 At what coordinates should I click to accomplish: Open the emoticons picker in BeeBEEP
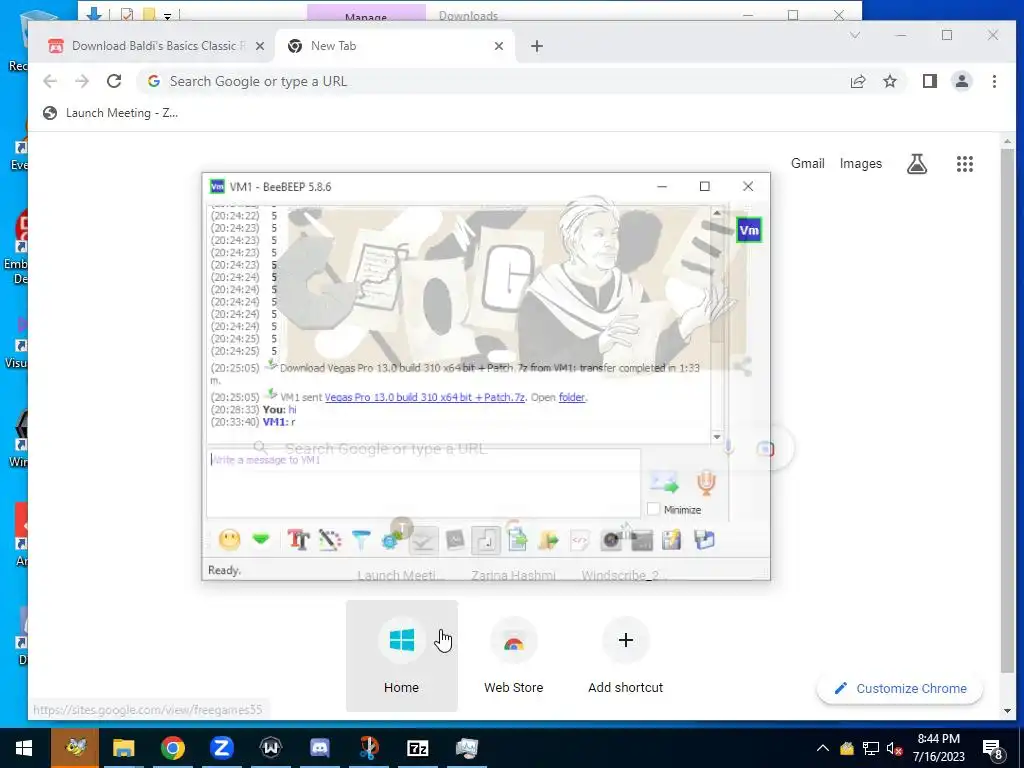[229, 540]
